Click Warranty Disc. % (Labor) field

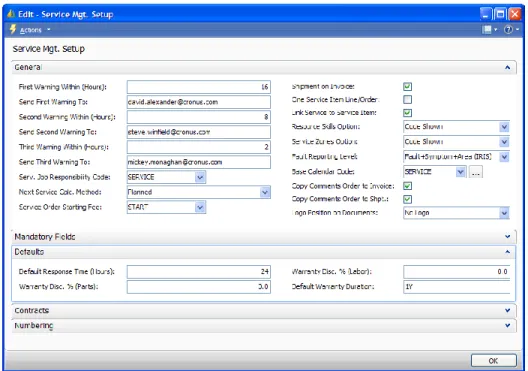[x=457, y=272]
